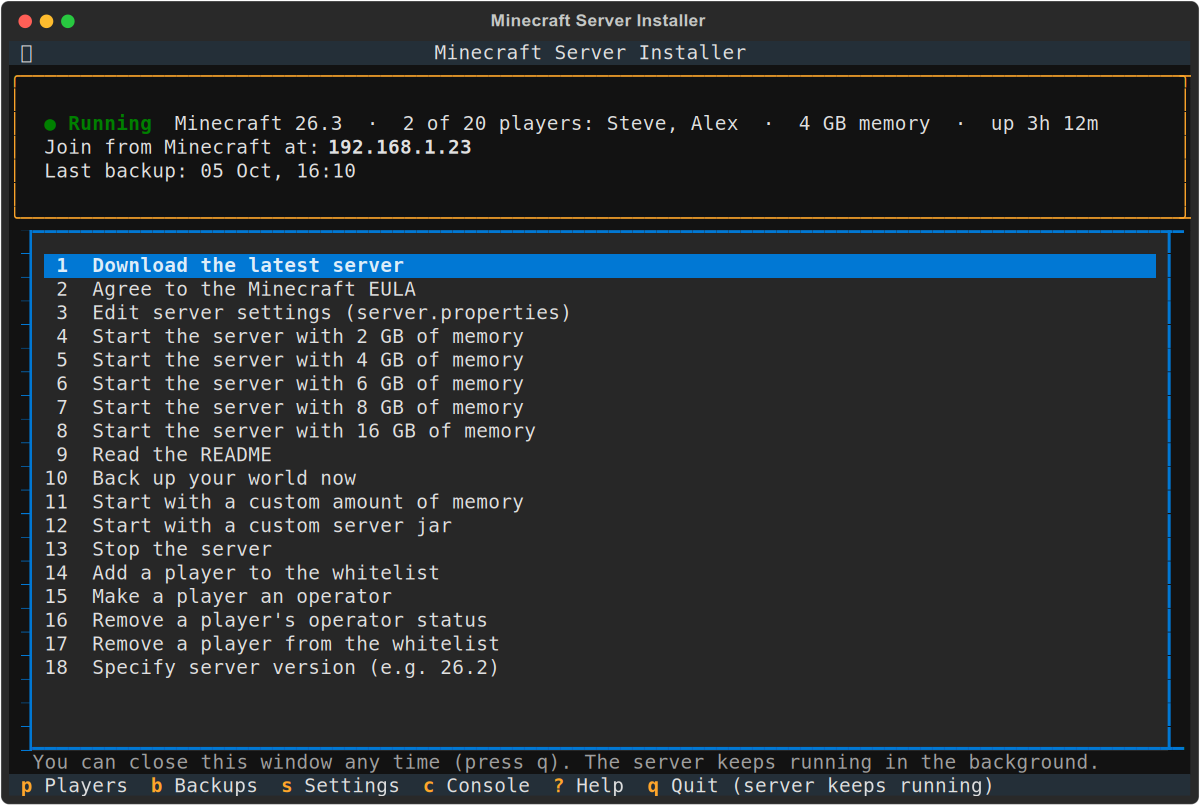Minimize the window with the yellow button
This screenshot has width=1200, height=805.
(46, 21)
